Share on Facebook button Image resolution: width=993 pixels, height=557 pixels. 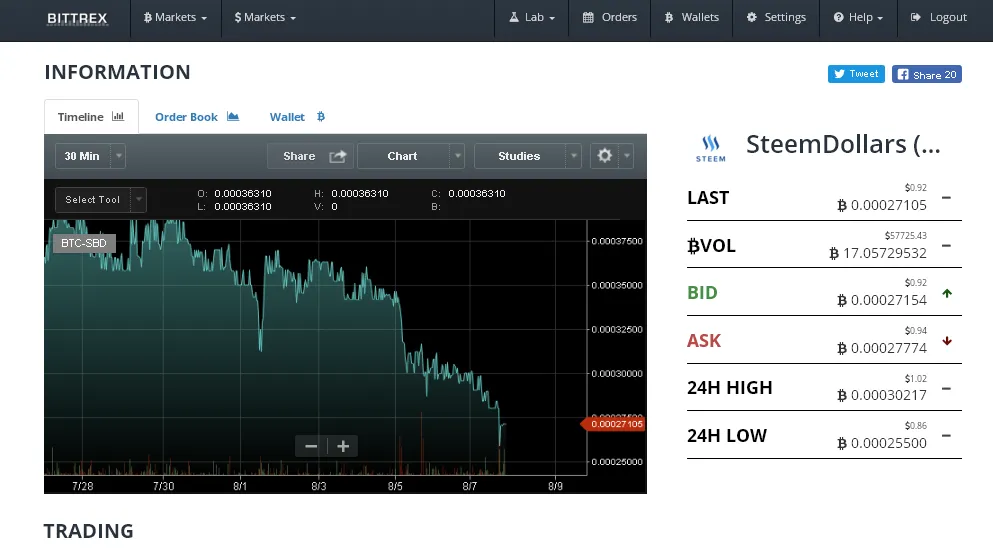[927, 74]
